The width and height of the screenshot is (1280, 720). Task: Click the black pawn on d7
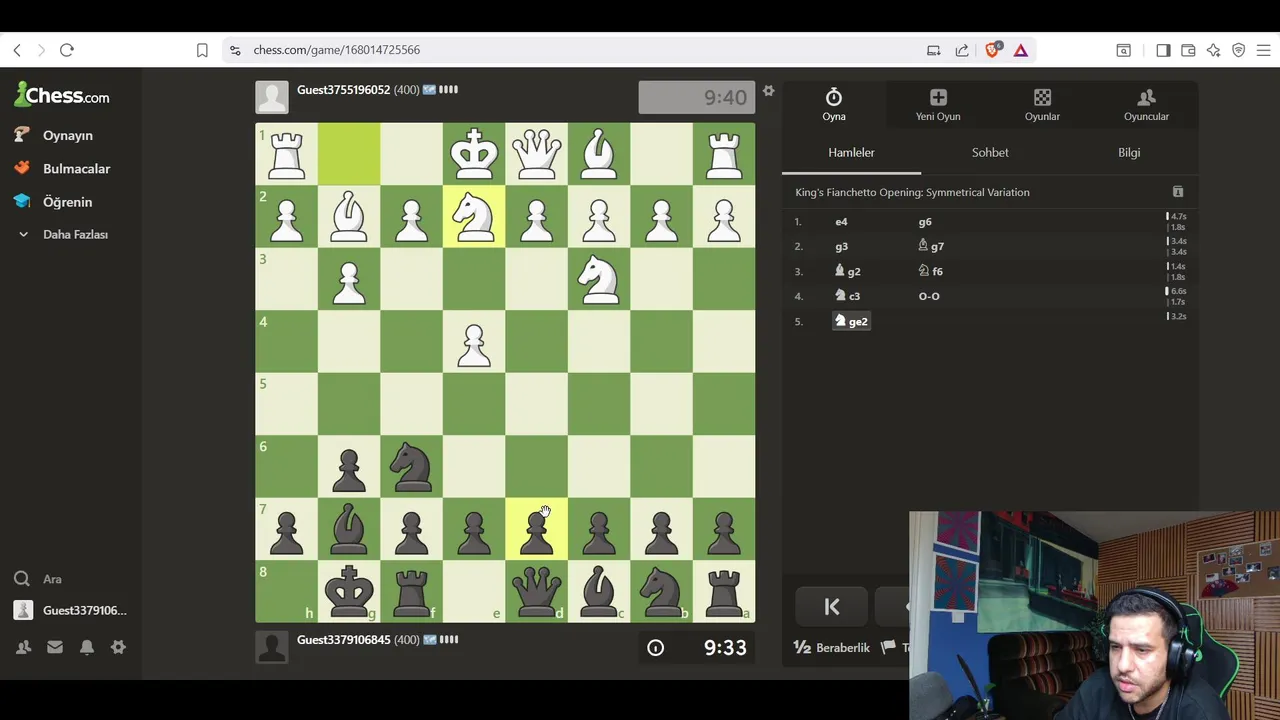click(x=536, y=529)
